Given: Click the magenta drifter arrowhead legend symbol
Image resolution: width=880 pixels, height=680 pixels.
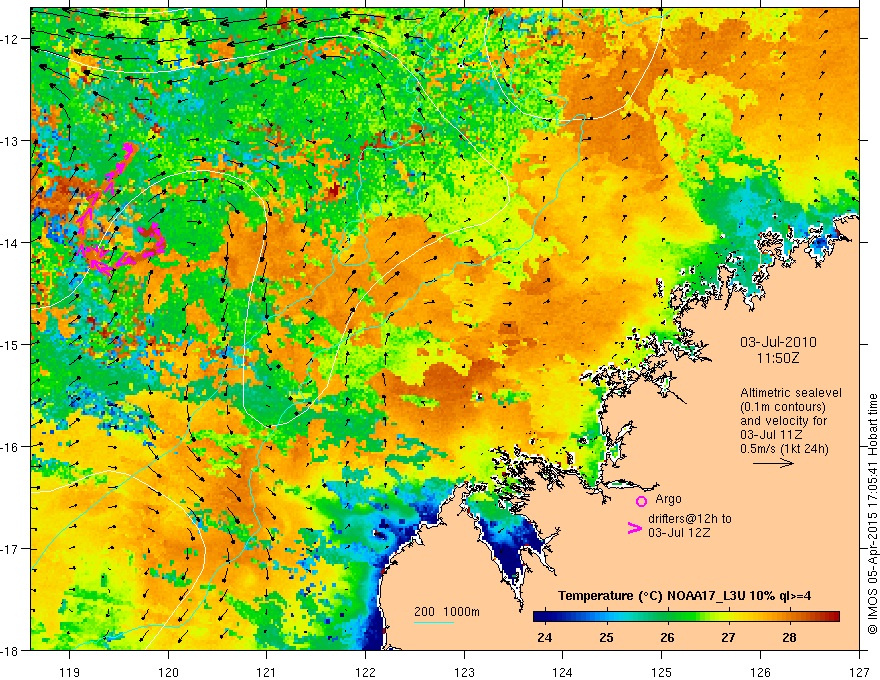Looking at the screenshot, I should [634, 528].
